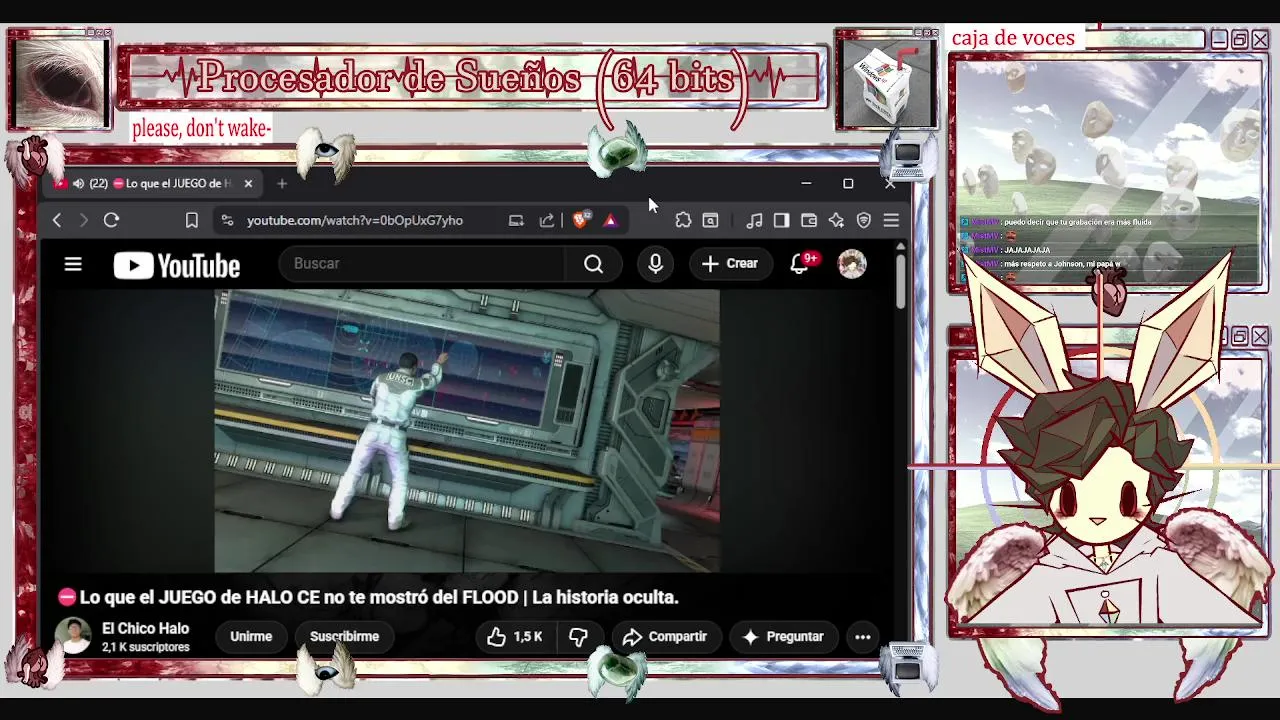The height and width of the screenshot is (720, 1280).
Task: Click the YouTube page vertical scrollbar
Action: pyautogui.click(x=901, y=280)
